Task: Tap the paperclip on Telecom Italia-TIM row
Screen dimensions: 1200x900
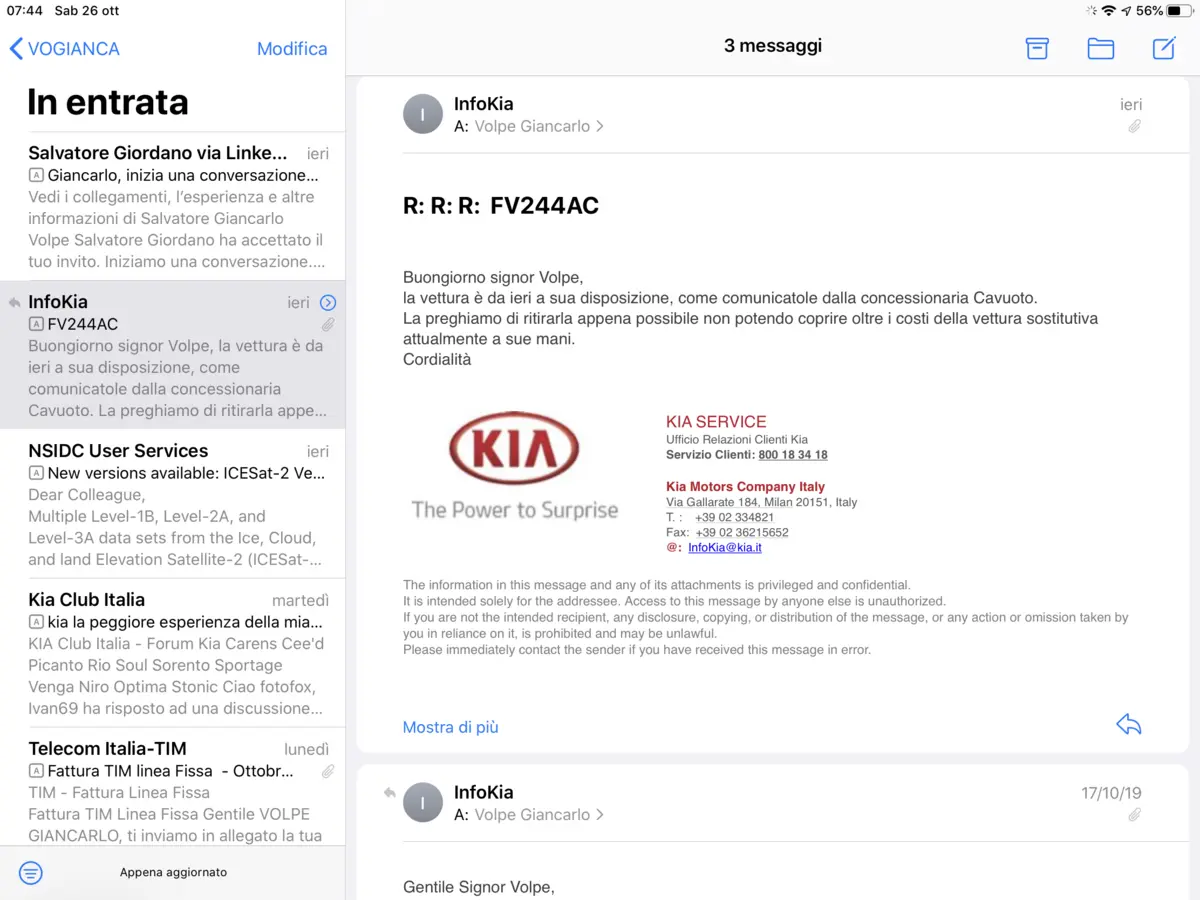Action: (328, 771)
